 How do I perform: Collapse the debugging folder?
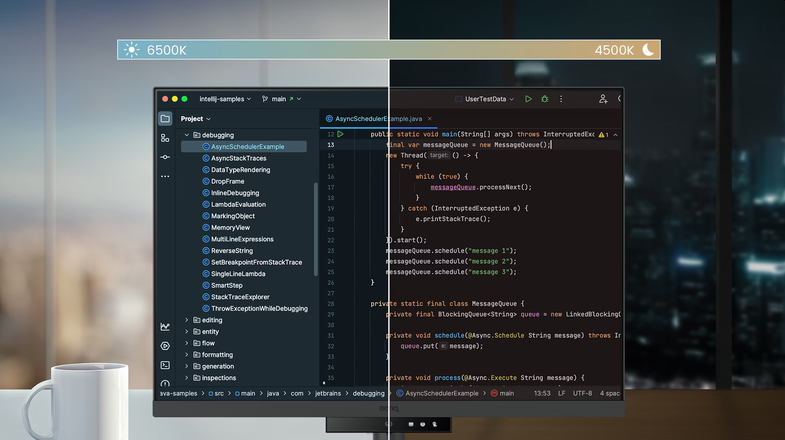pos(187,135)
